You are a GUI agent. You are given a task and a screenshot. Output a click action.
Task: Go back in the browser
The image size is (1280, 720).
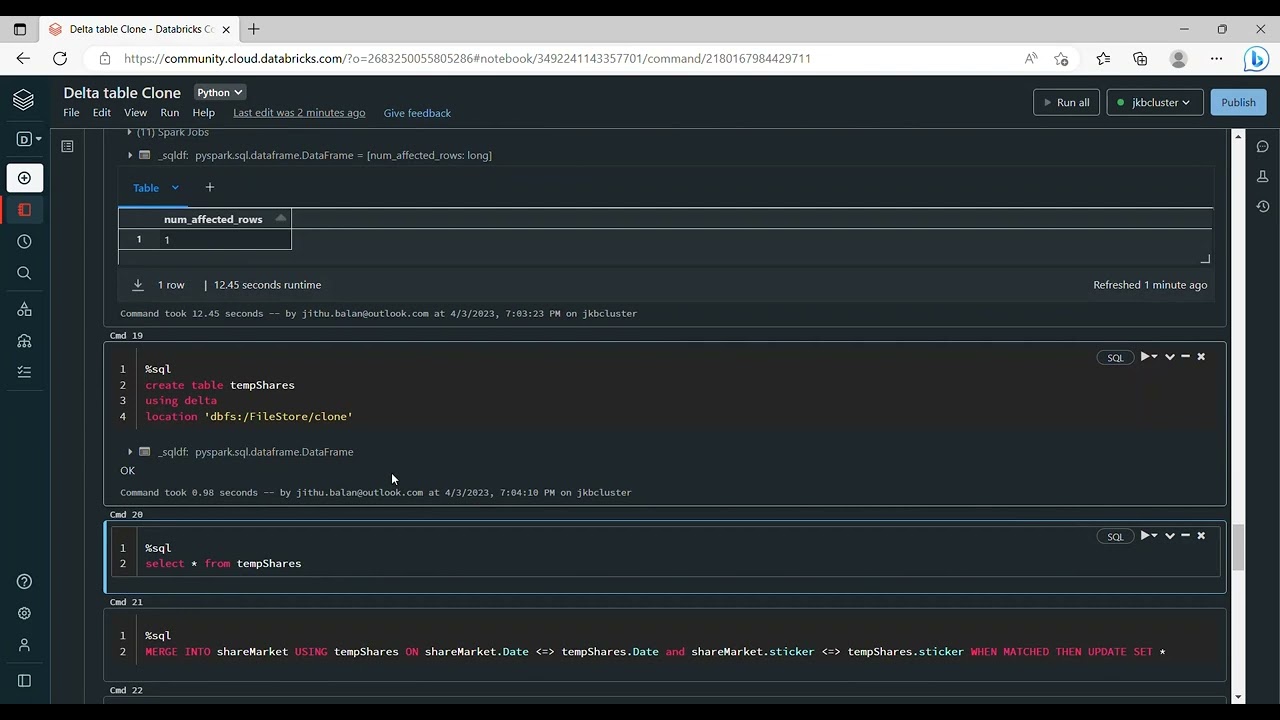23,58
